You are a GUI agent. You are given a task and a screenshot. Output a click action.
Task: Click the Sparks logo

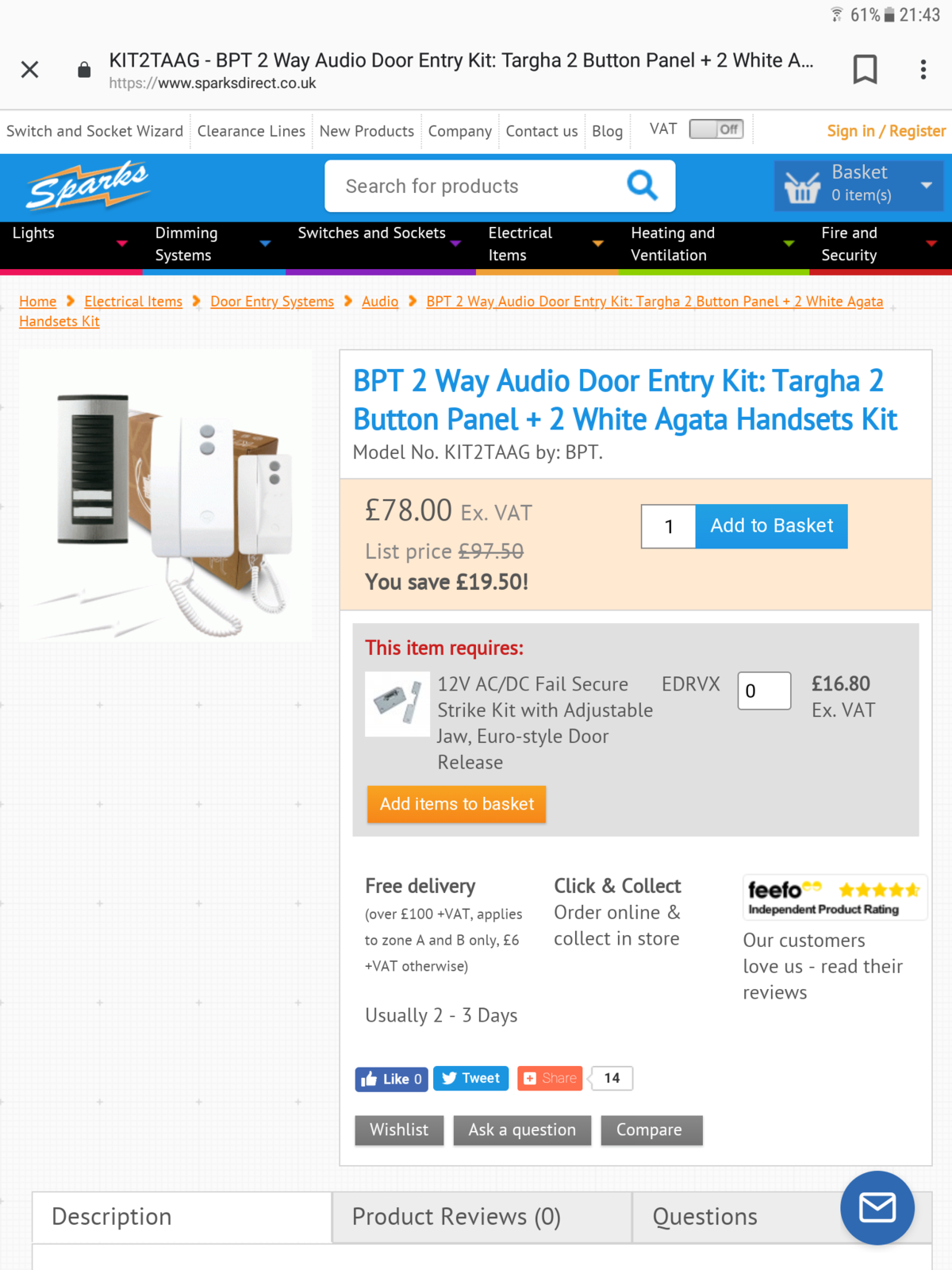(x=87, y=185)
